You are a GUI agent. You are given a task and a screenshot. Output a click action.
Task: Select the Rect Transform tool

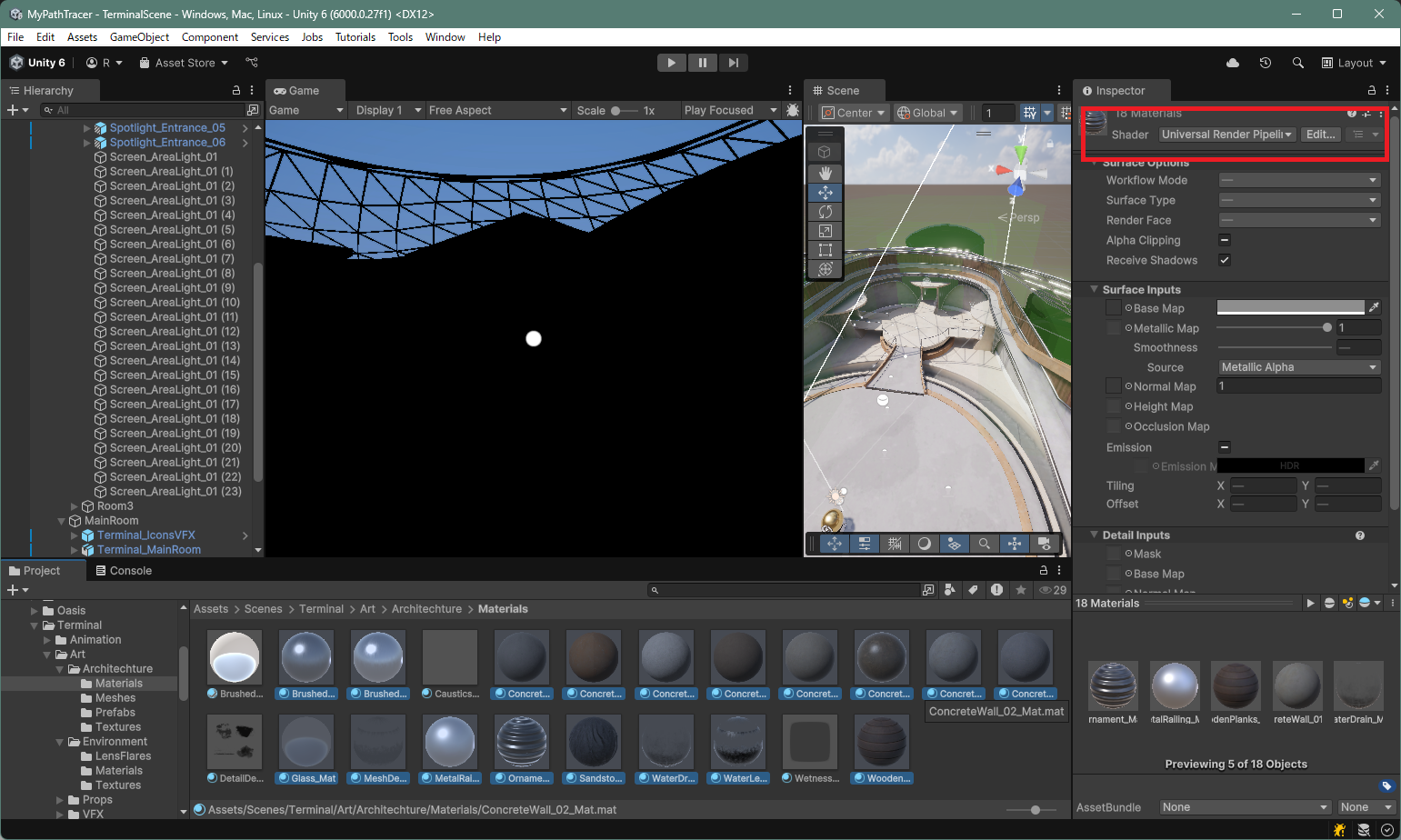pos(826,249)
